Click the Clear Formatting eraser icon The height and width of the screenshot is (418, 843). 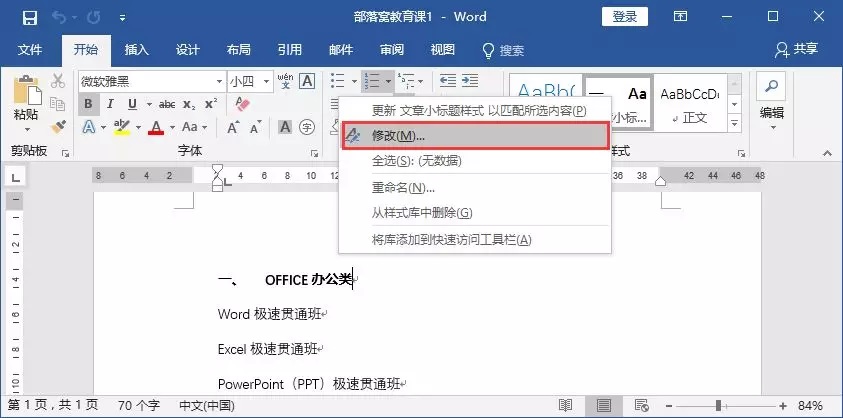pos(242,104)
